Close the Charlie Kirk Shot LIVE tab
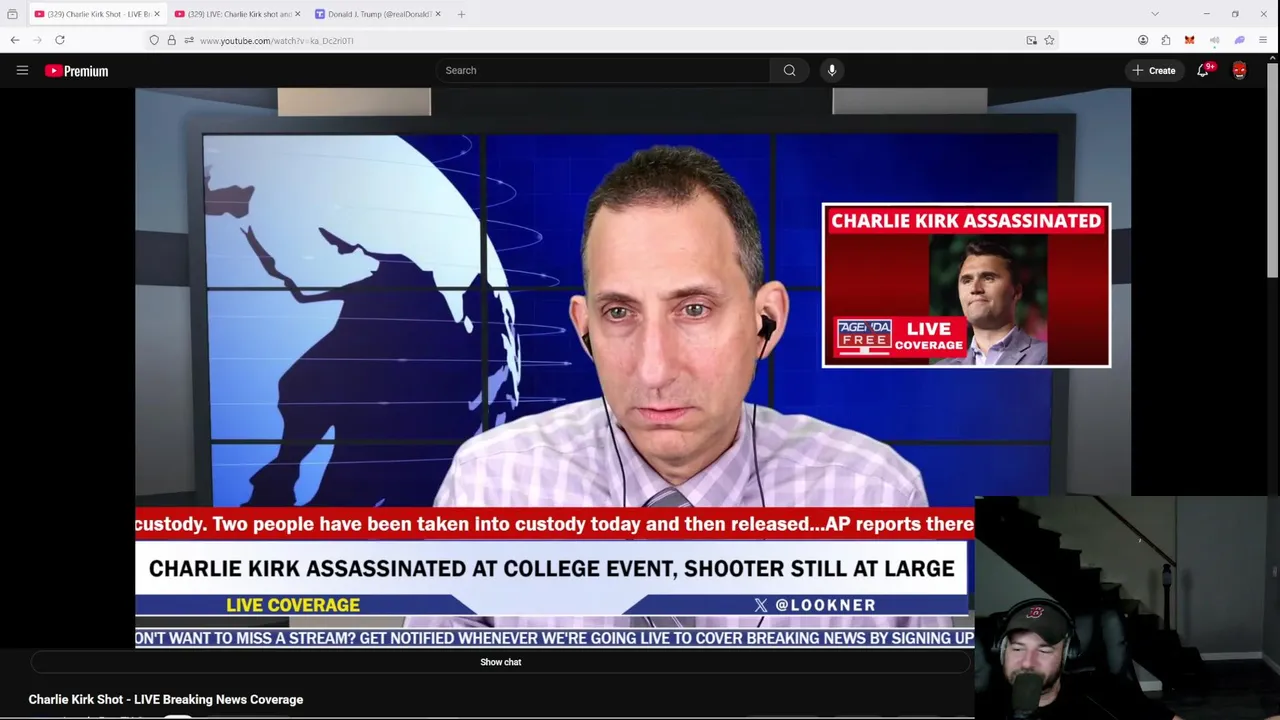The width and height of the screenshot is (1280, 720). 158,14
